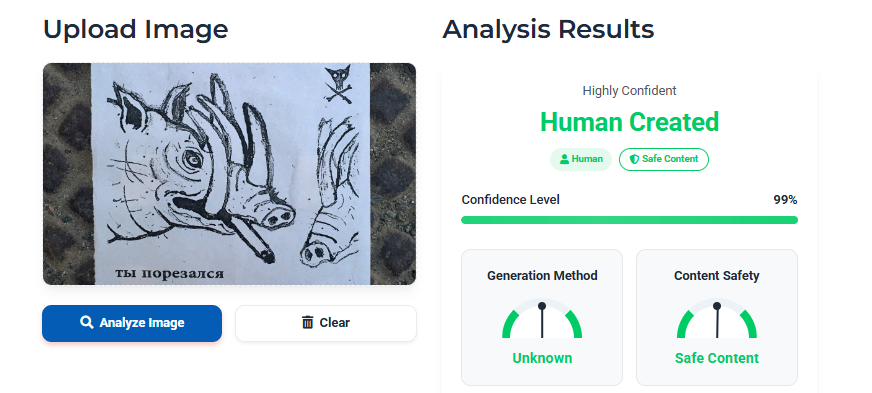Click the Human Created result heading
The width and height of the screenshot is (872, 393).
(x=630, y=122)
